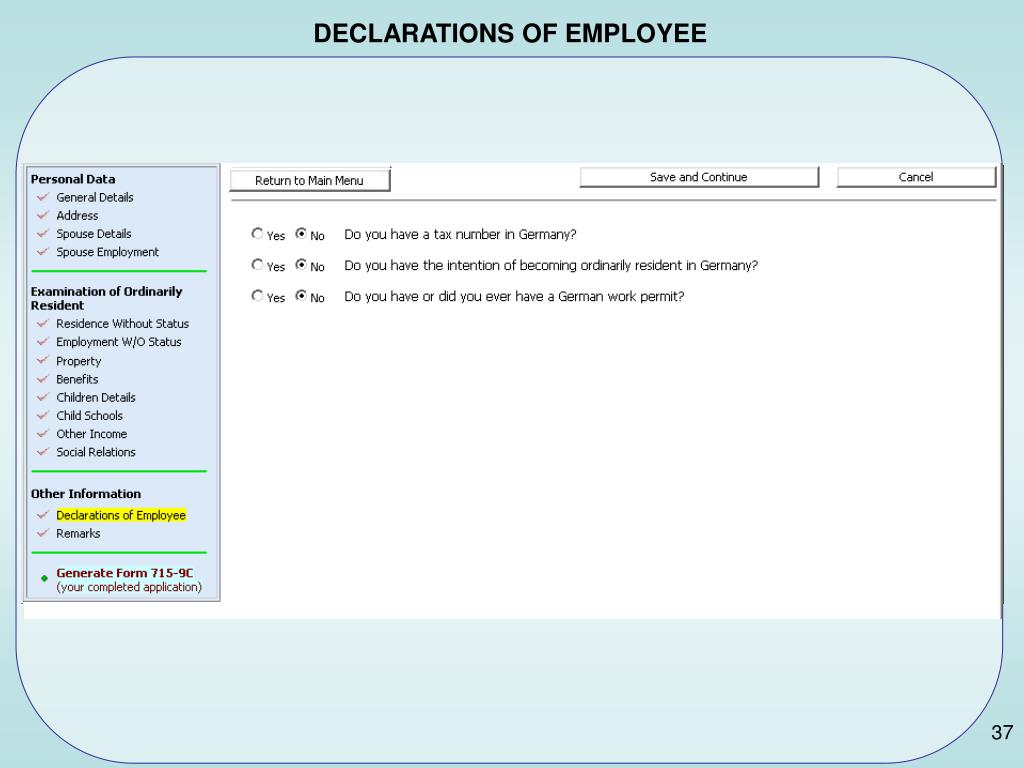Go to Employment W/O Status
This screenshot has width=1024, height=768.
point(119,342)
